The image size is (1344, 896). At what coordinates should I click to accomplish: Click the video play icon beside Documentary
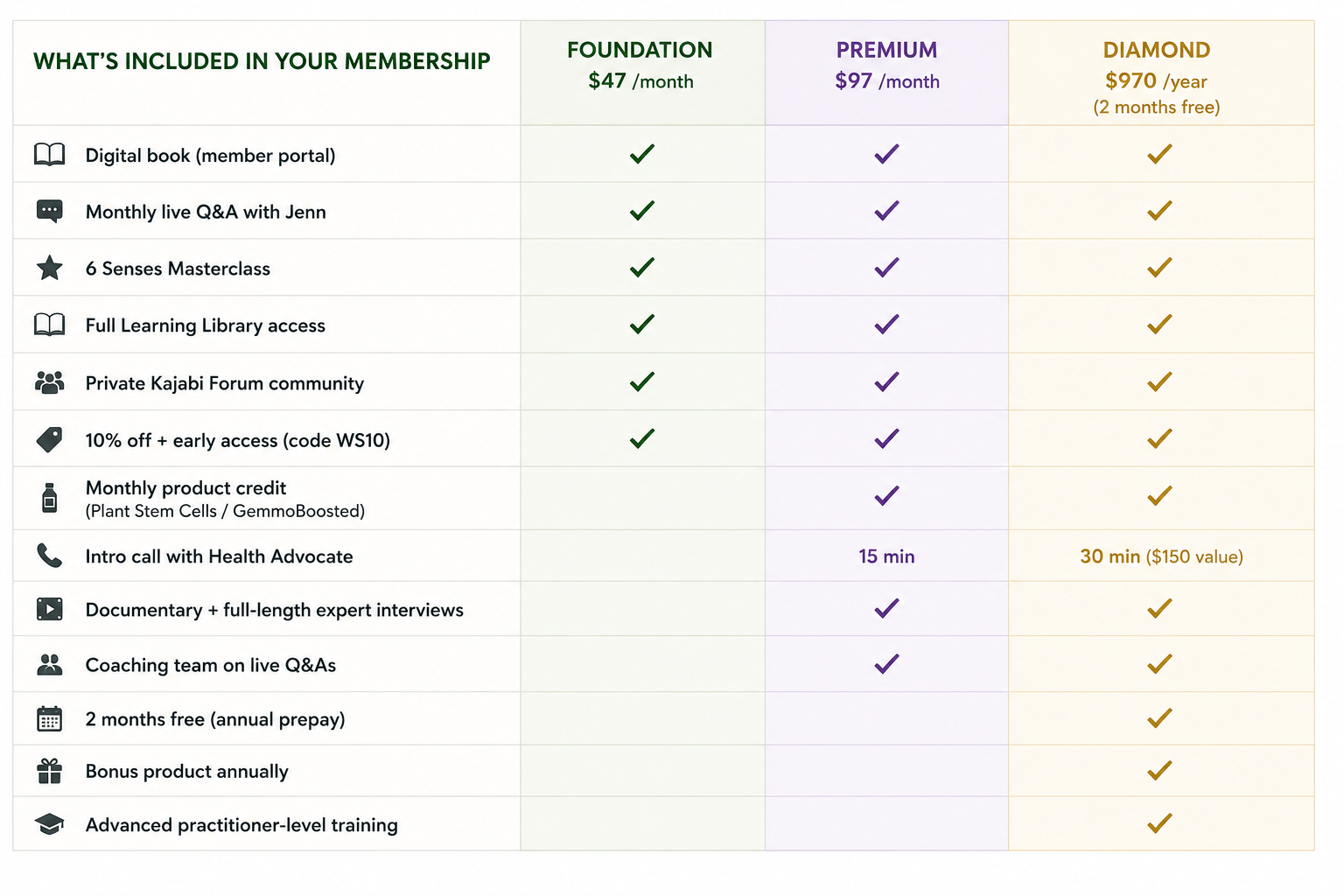[49, 609]
